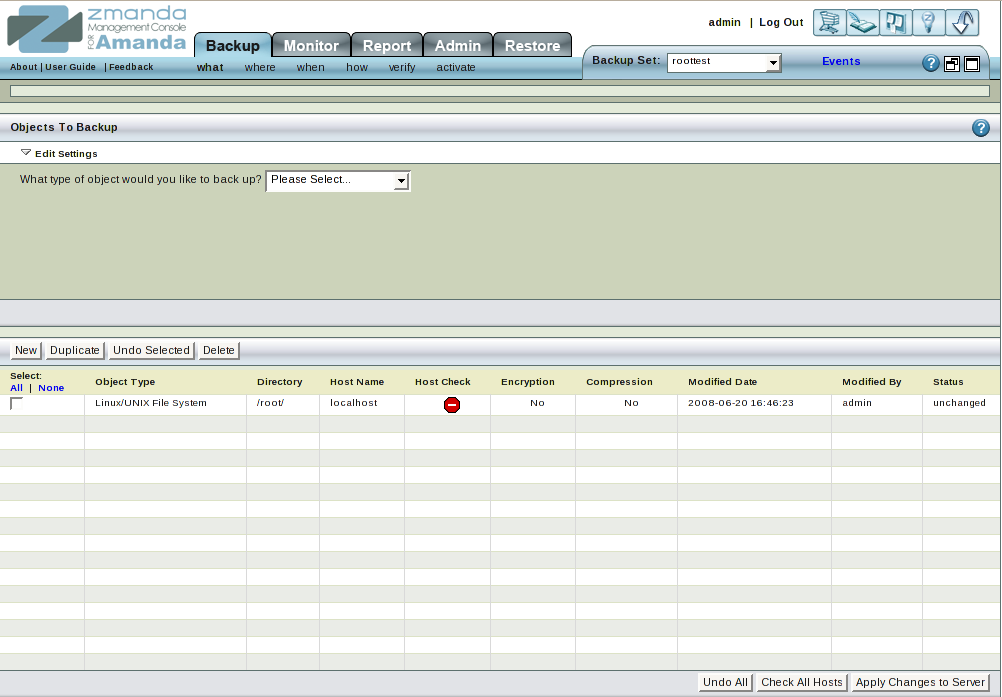The image size is (1002, 697).
Task: Click the single full-window icon
Action: 972,64
